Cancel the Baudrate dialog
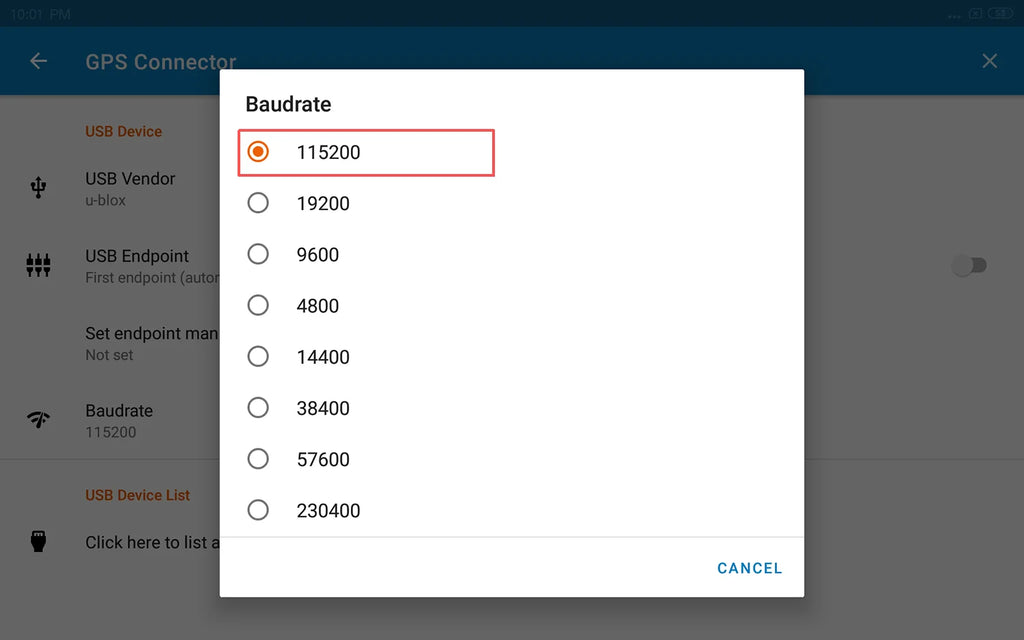 point(749,568)
